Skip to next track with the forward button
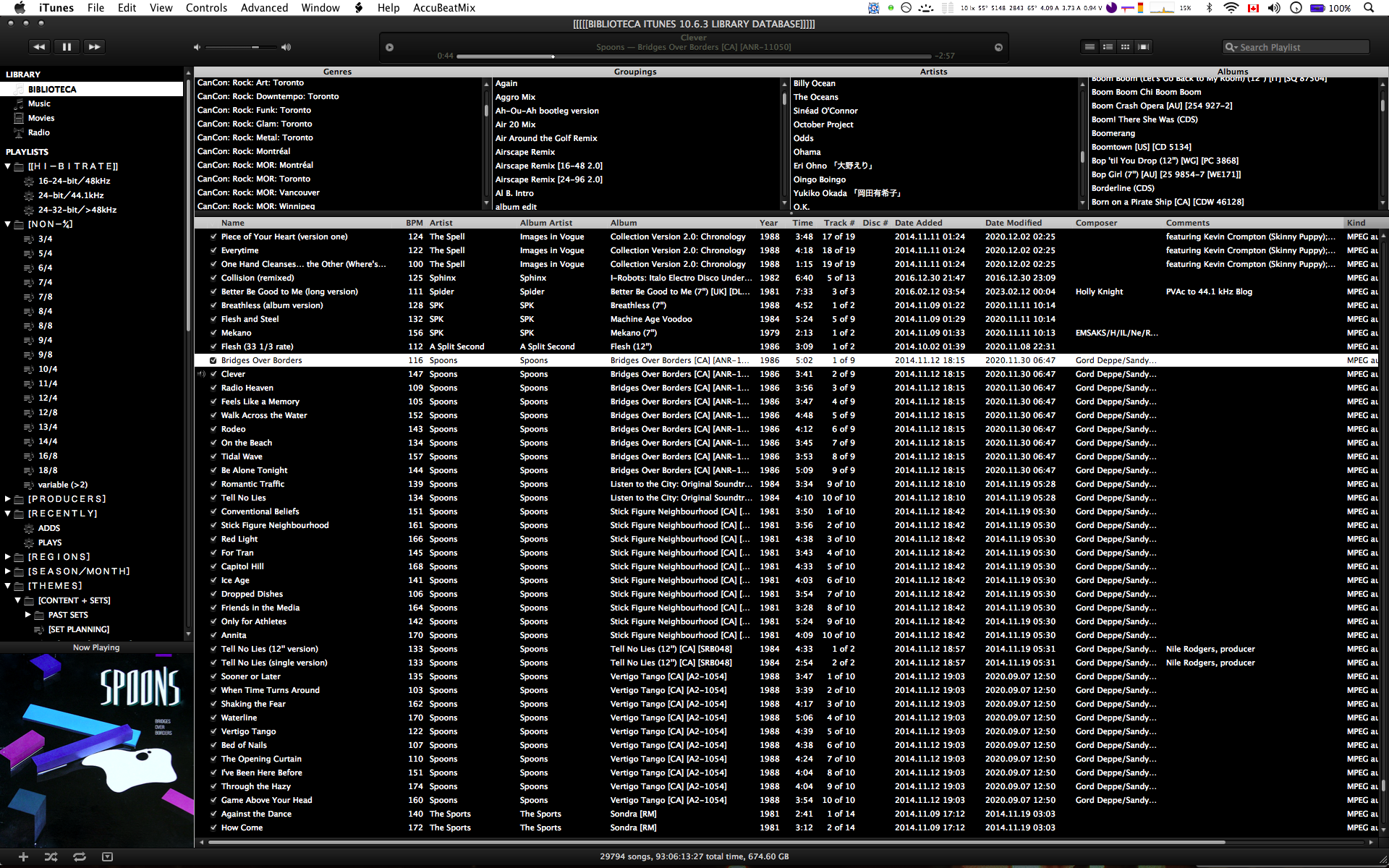This screenshot has height=868, width=1389. (94, 47)
